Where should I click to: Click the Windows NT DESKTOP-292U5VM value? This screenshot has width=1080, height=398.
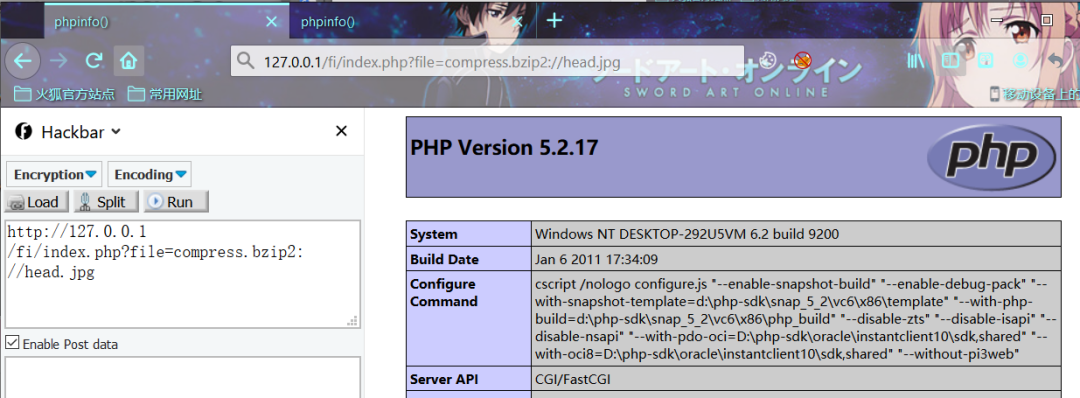click(687, 234)
